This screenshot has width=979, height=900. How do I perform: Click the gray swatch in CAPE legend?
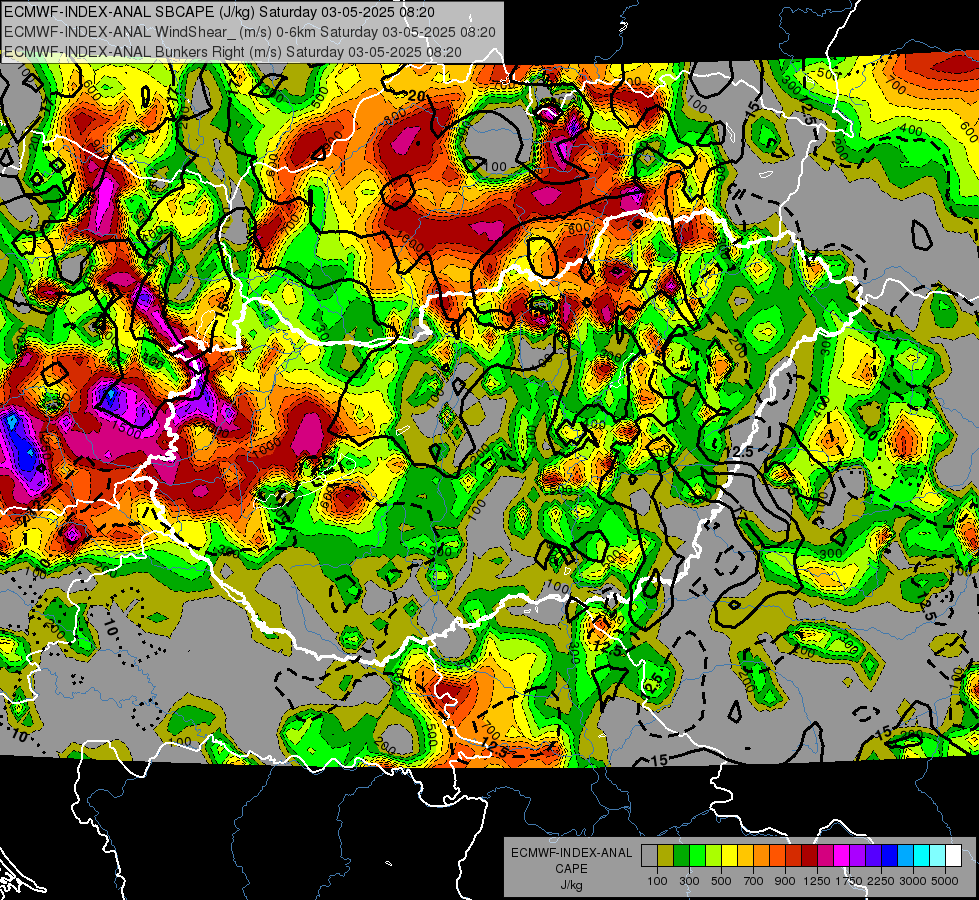(x=649, y=856)
